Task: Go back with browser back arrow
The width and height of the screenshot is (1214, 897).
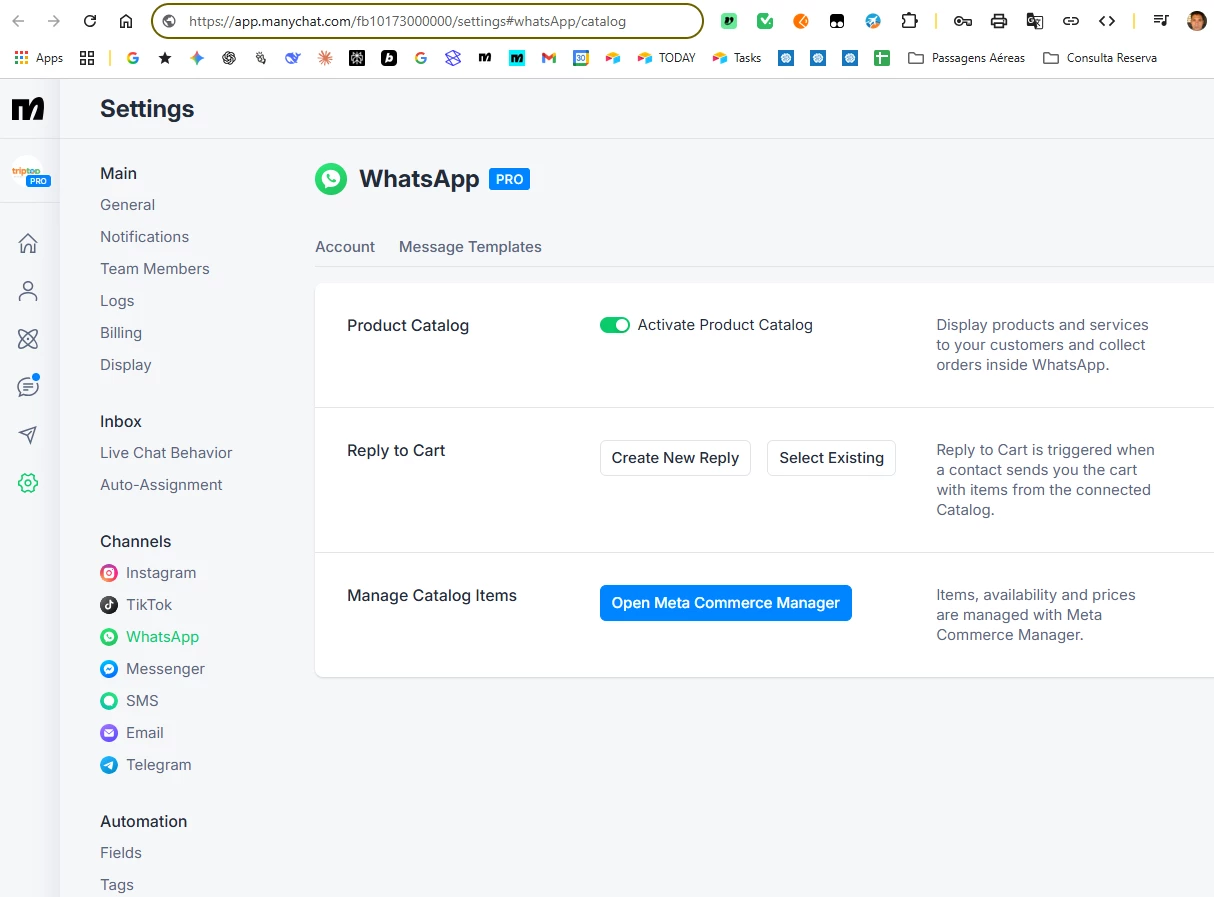Action: point(18,21)
